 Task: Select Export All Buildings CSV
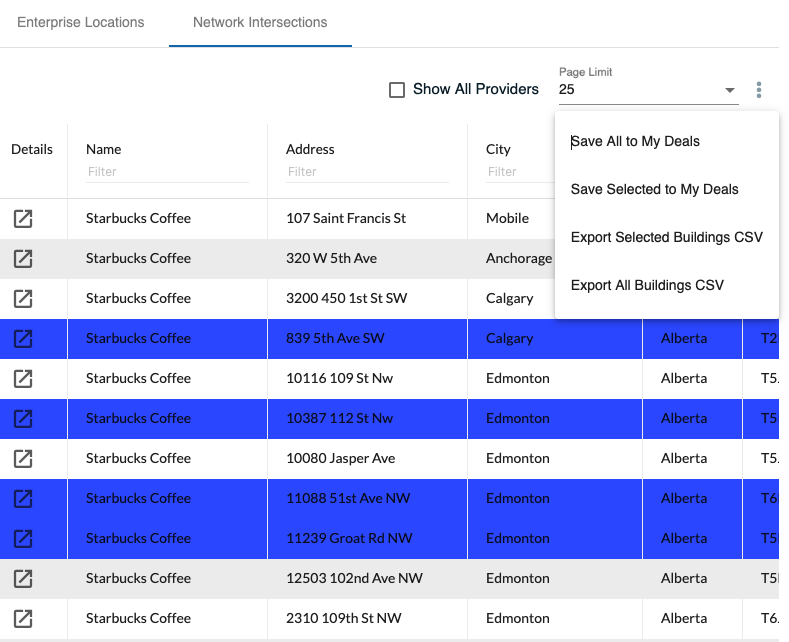(x=647, y=286)
